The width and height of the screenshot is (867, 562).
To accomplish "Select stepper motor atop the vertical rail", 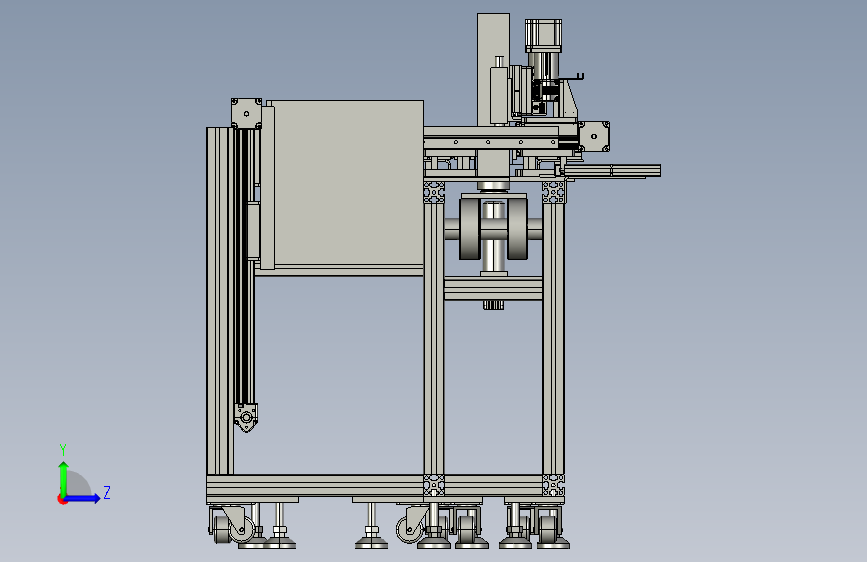I will point(246,113).
